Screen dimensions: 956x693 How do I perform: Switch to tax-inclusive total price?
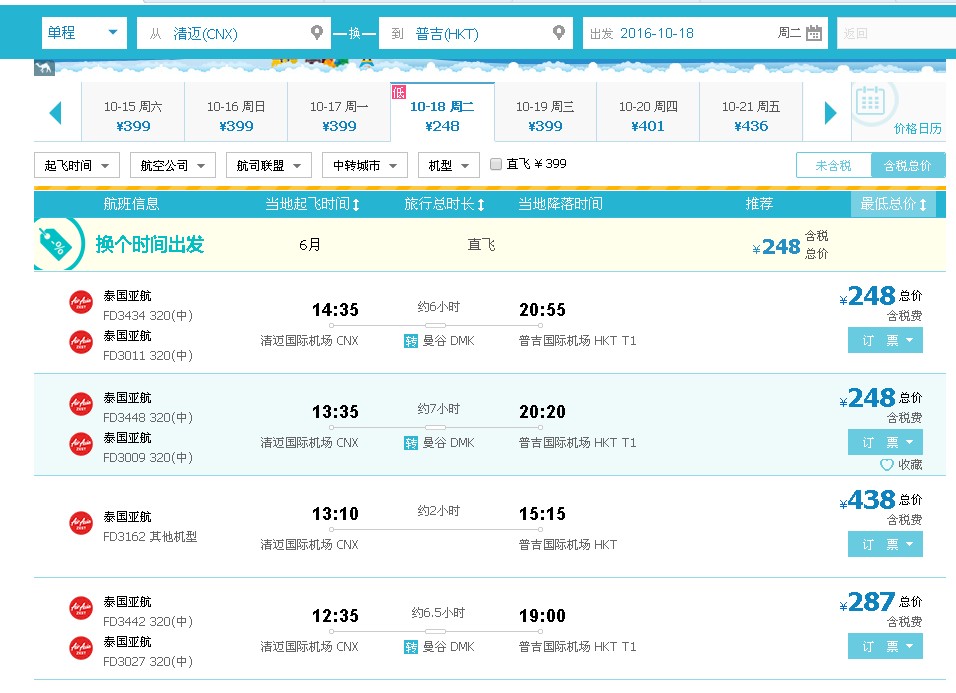[x=907, y=165]
